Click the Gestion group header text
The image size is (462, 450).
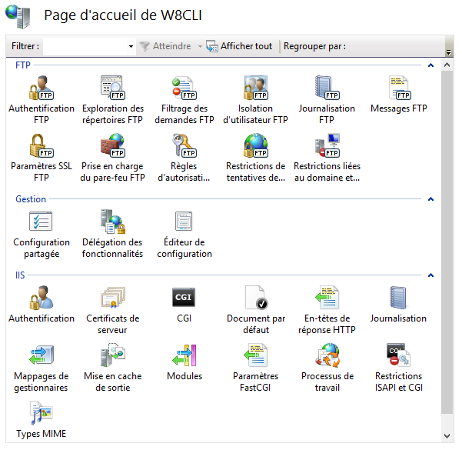click(31, 199)
